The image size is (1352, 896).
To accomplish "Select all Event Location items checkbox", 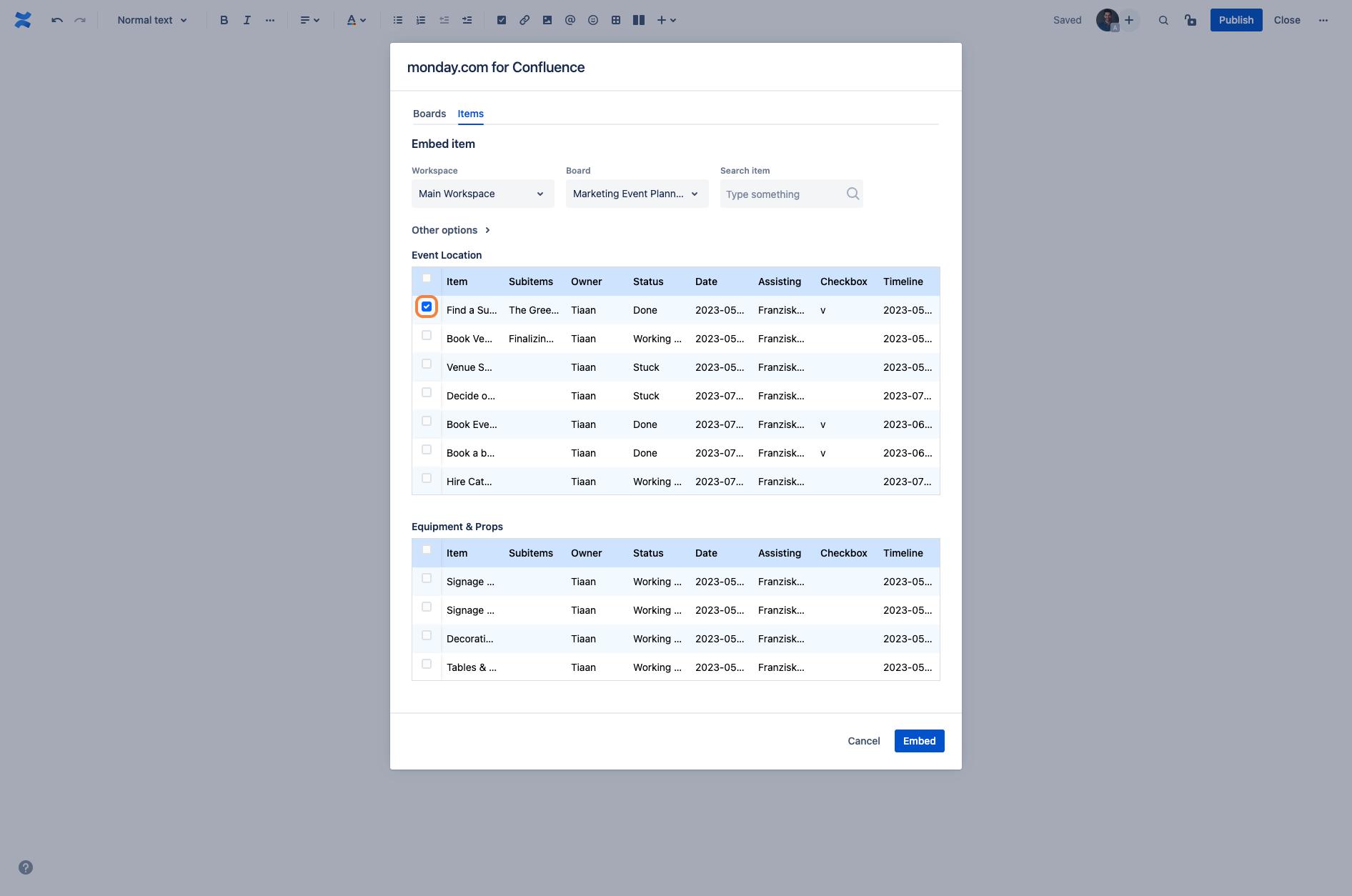I will click(427, 278).
